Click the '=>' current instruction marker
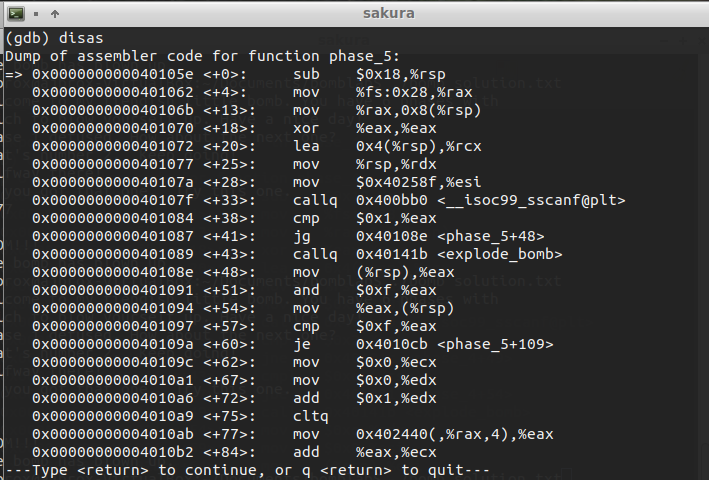This screenshot has height=480, width=709. [14, 74]
